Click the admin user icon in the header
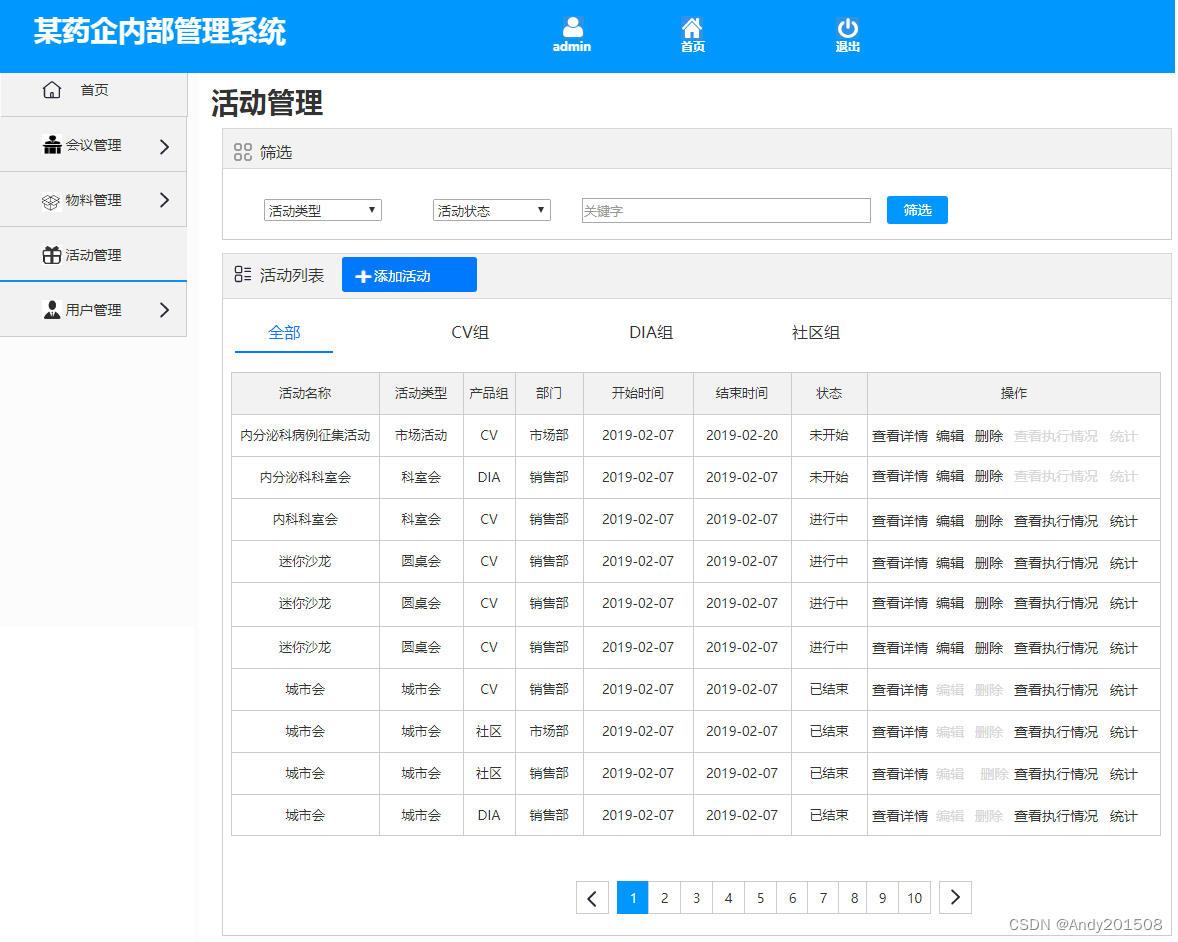The image size is (1178, 942). pos(572,26)
